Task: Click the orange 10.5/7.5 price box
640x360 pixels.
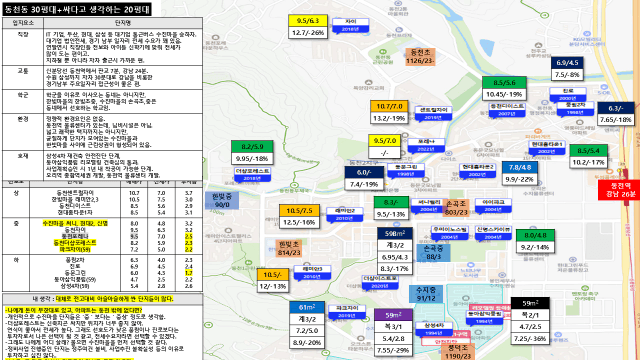Action: (299, 211)
